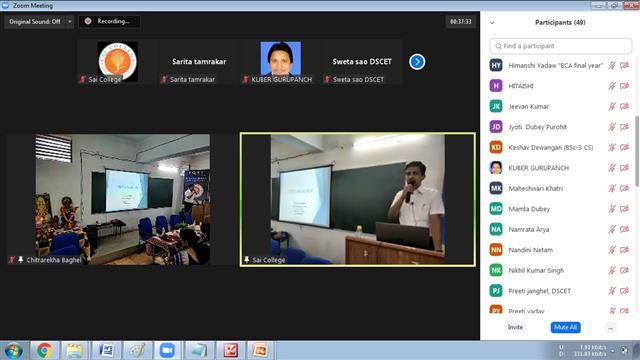This screenshot has width=640, height=360.
Task: Select the Sarita tamrakar video tile
Action: (x=199, y=62)
